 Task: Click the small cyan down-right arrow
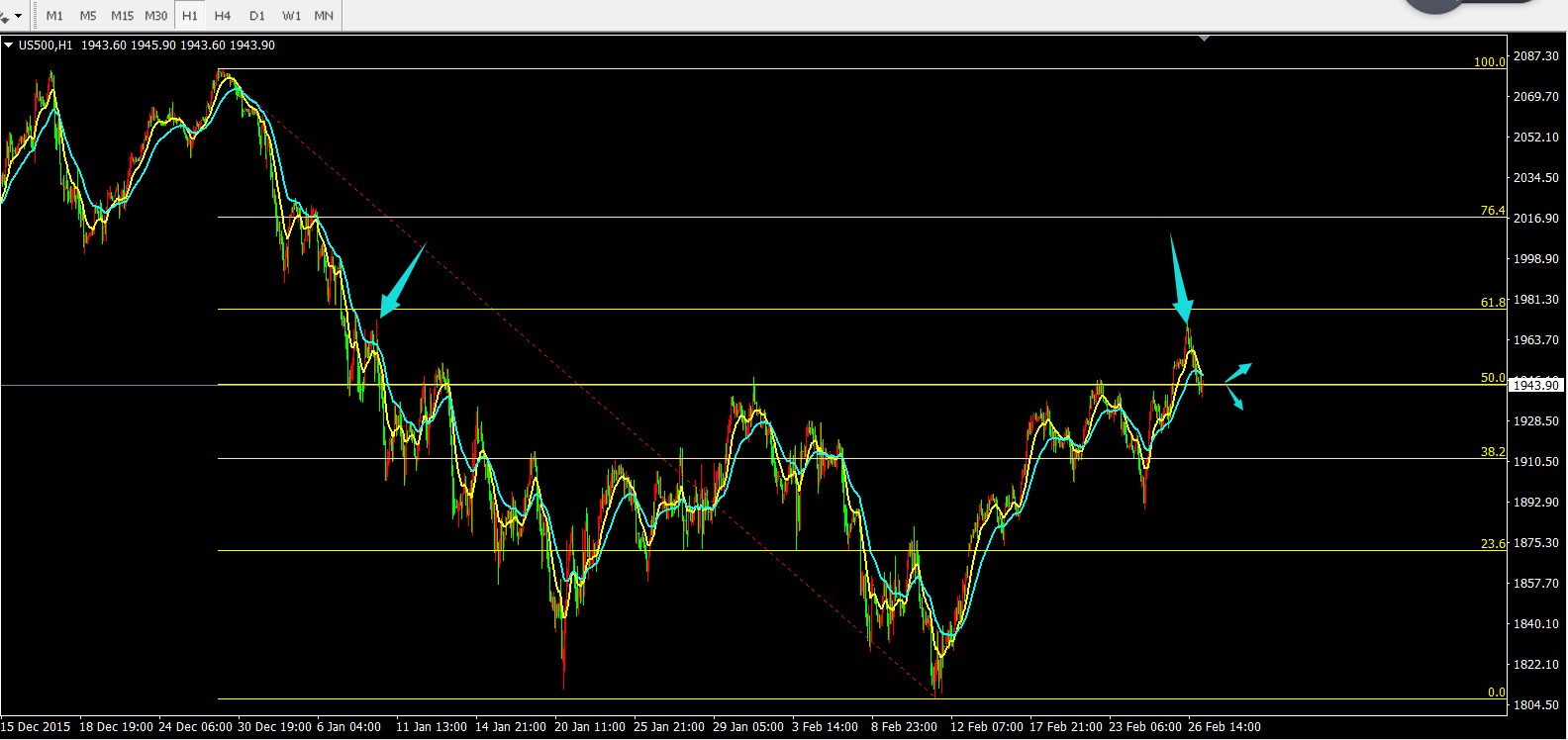pyautogui.click(x=1234, y=399)
